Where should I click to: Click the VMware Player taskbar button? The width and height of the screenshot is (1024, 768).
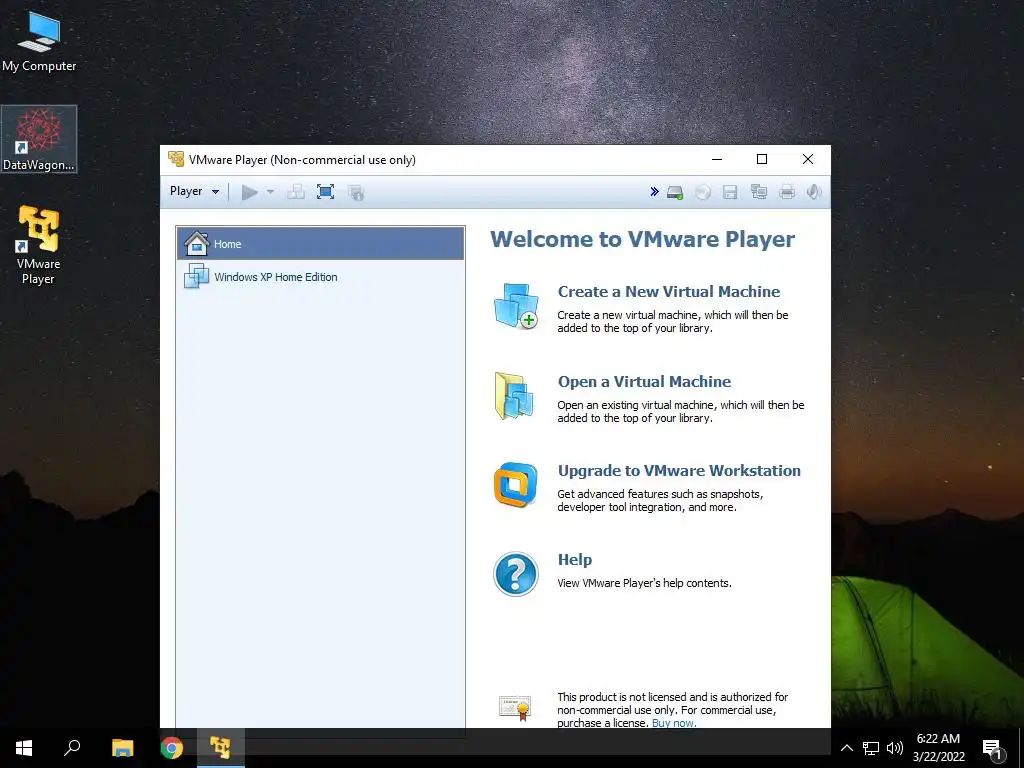click(x=220, y=748)
